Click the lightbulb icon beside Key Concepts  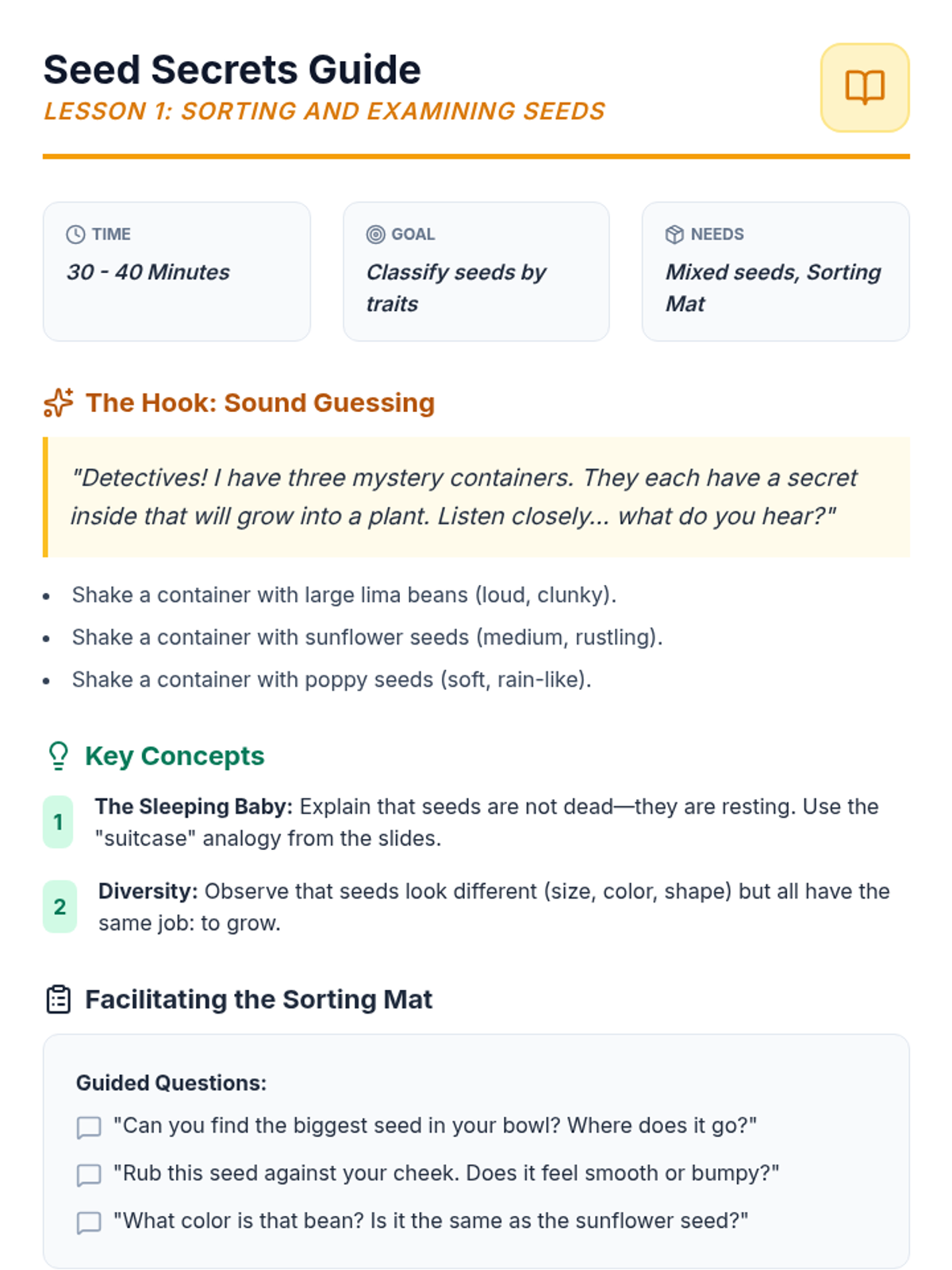point(59,756)
